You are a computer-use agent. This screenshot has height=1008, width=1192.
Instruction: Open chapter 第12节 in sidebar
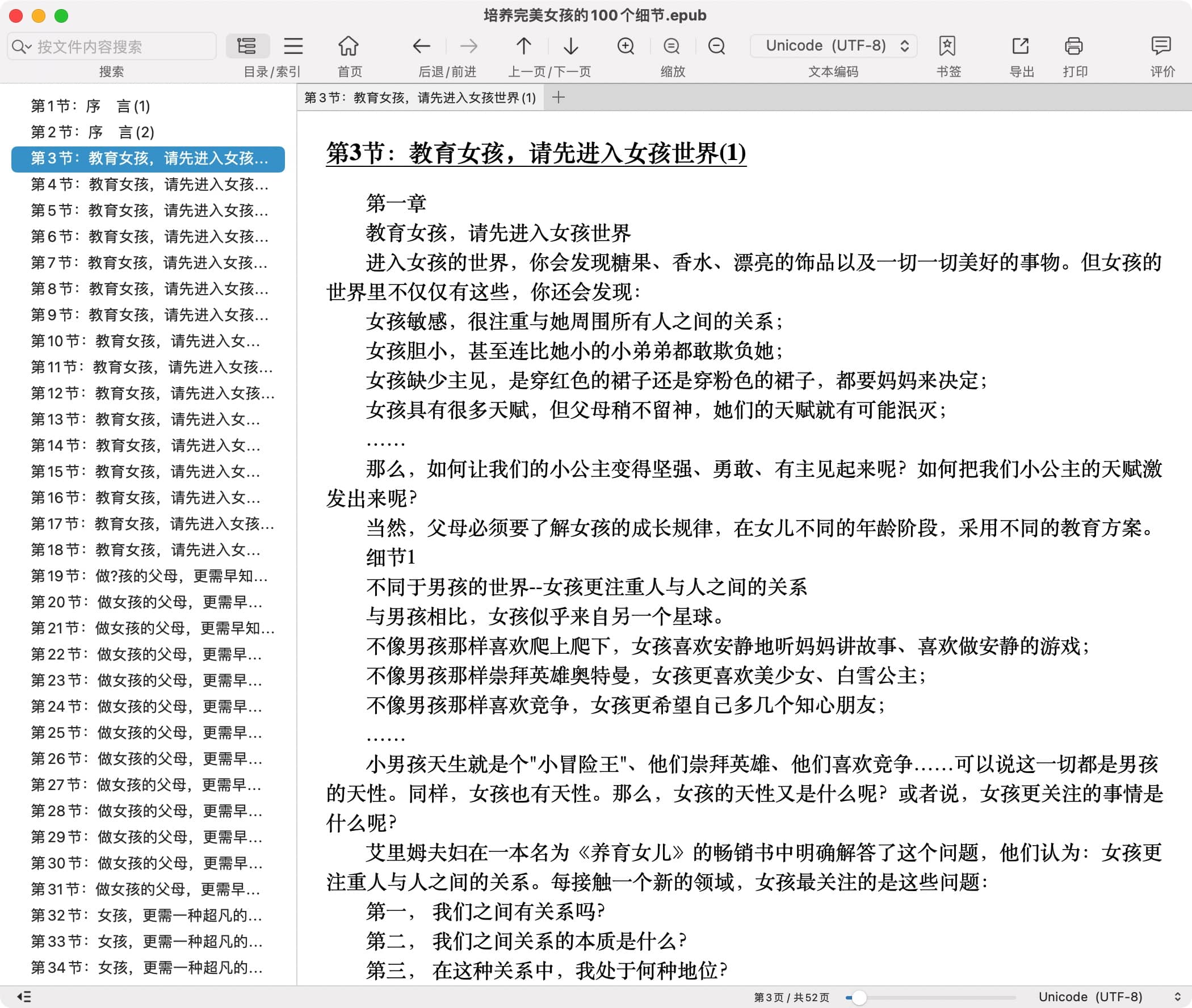click(153, 394)
